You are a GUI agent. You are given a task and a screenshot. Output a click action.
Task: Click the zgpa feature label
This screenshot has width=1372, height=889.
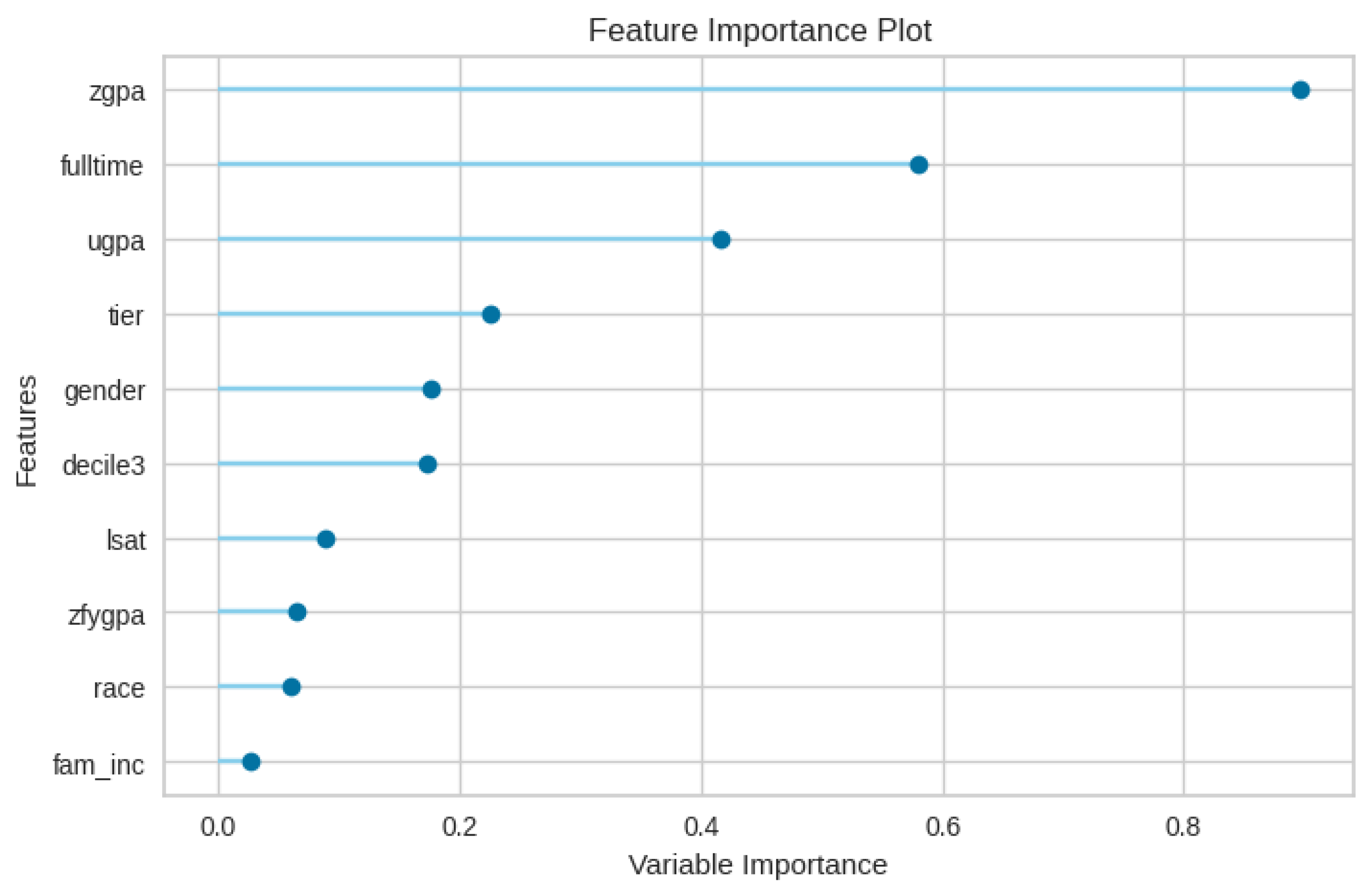click(117, 92)
